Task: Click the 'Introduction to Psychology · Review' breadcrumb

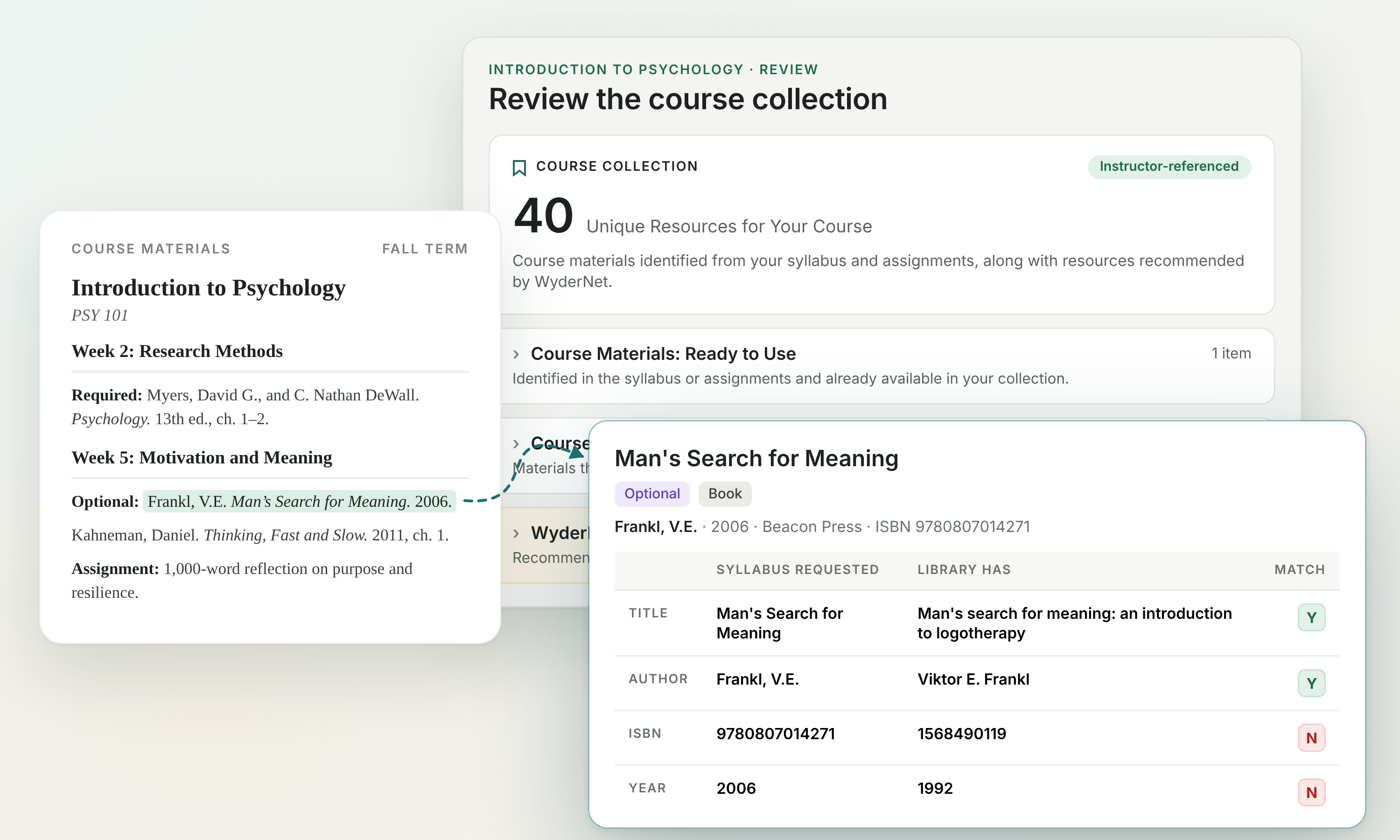Action: [653, 69]
